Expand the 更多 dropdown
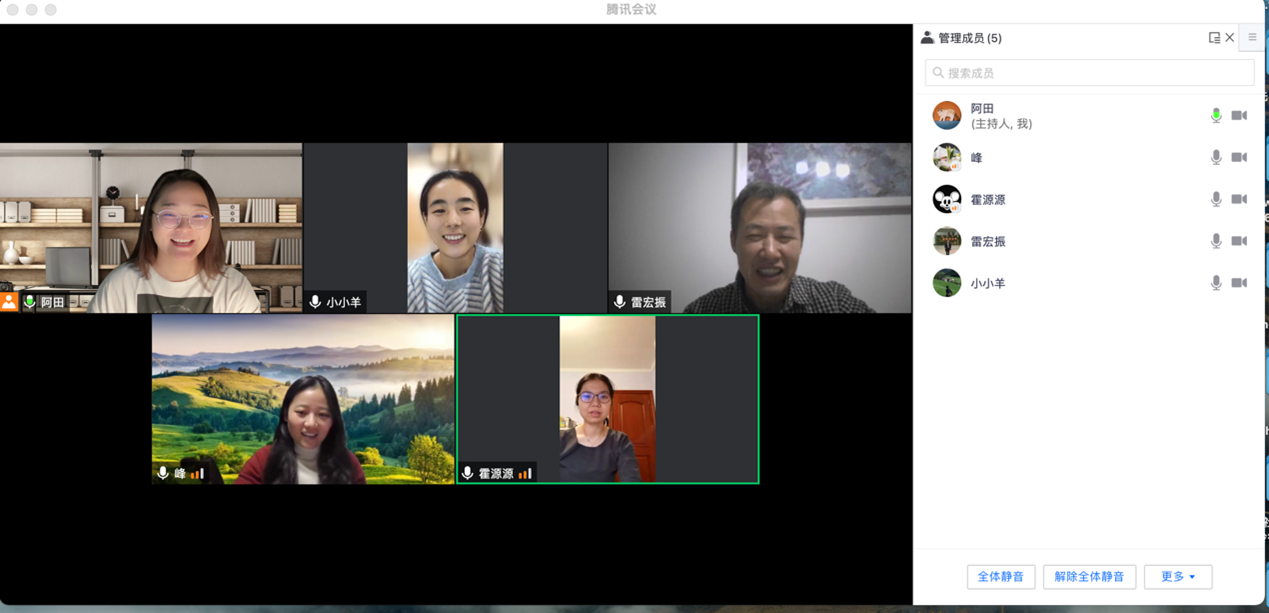Screen dimensions: 1269x613 pos(1178,577)
